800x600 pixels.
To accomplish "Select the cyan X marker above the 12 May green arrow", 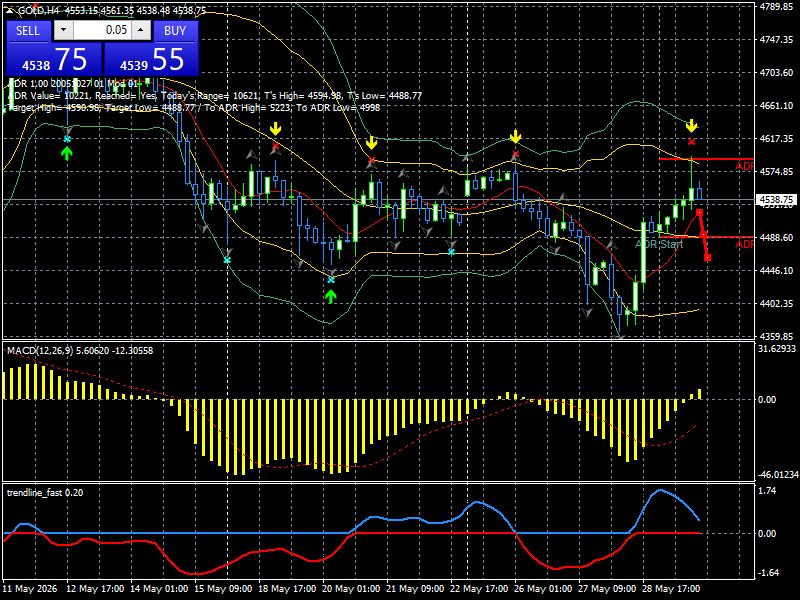I will pyautogui.click(x=67, y=139).
